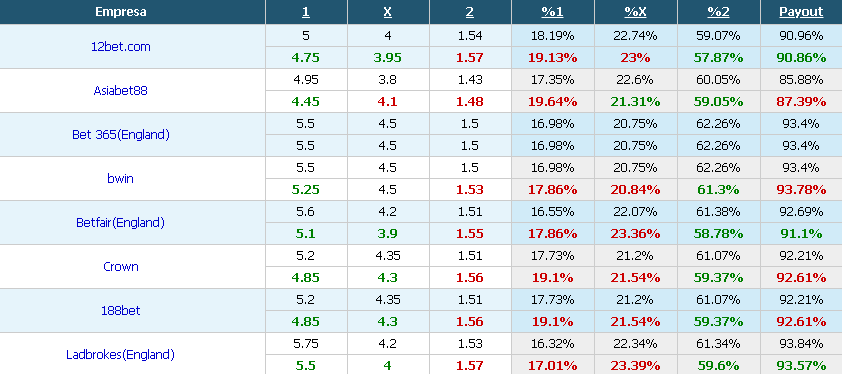Sort table by %X header
842x374 pixels.
coord(635,12)
